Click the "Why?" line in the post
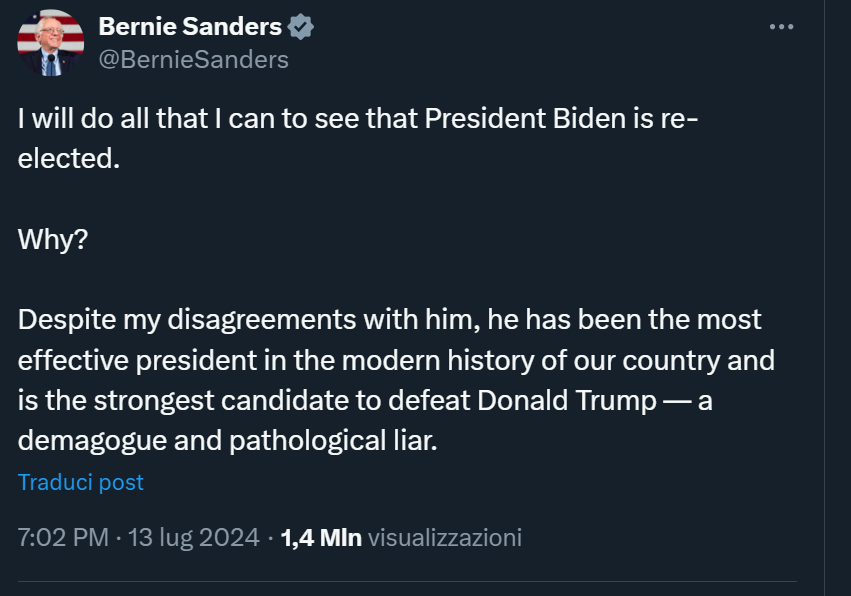Screen dimensions: 851x596 [x=51, y=240]
